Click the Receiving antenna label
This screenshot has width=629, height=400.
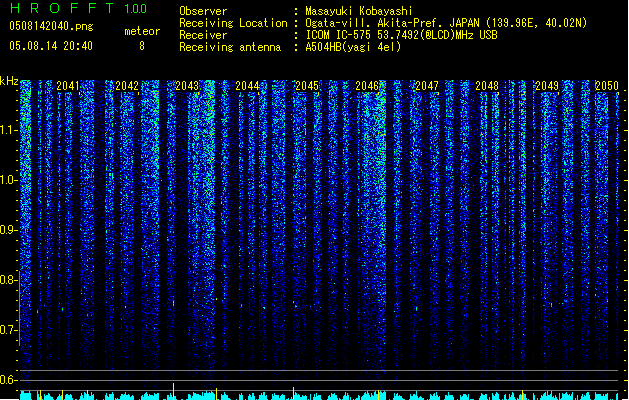pos(230,47)
